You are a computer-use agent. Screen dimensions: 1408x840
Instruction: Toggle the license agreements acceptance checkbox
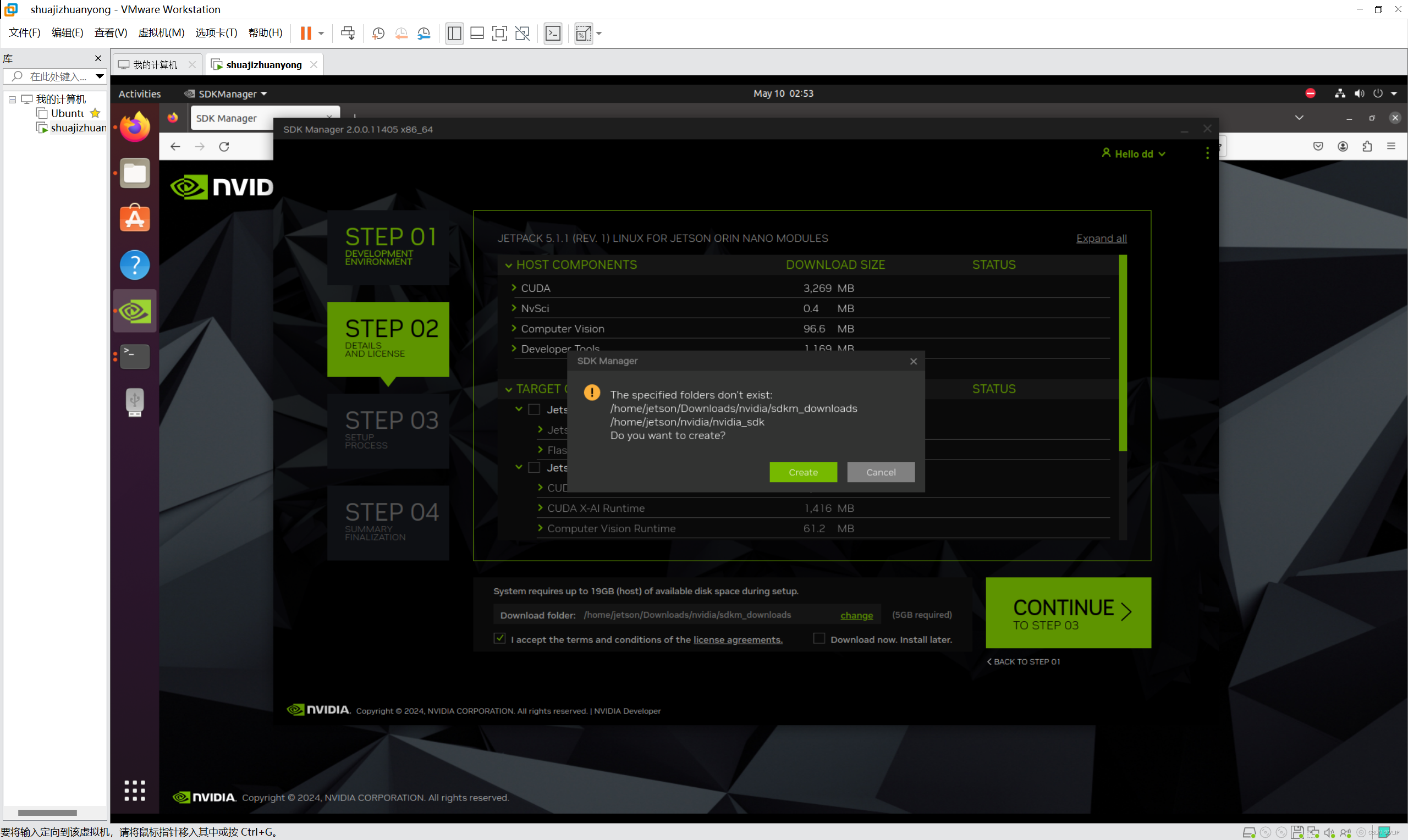pyautogui.click(x=499, y=638)
